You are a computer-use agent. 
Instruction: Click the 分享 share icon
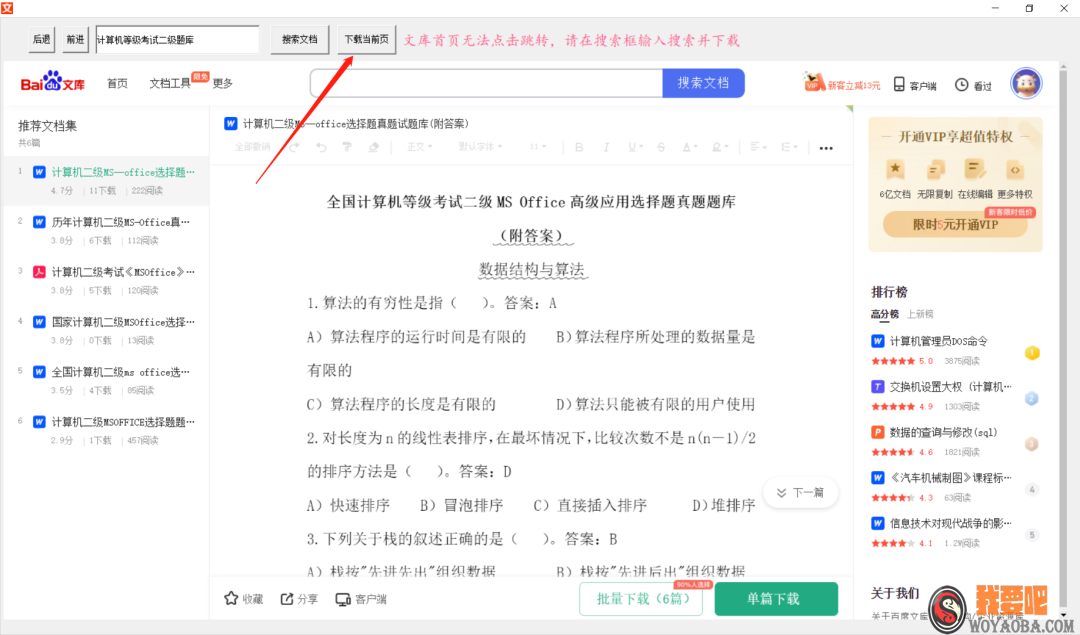tap(287, 599)
